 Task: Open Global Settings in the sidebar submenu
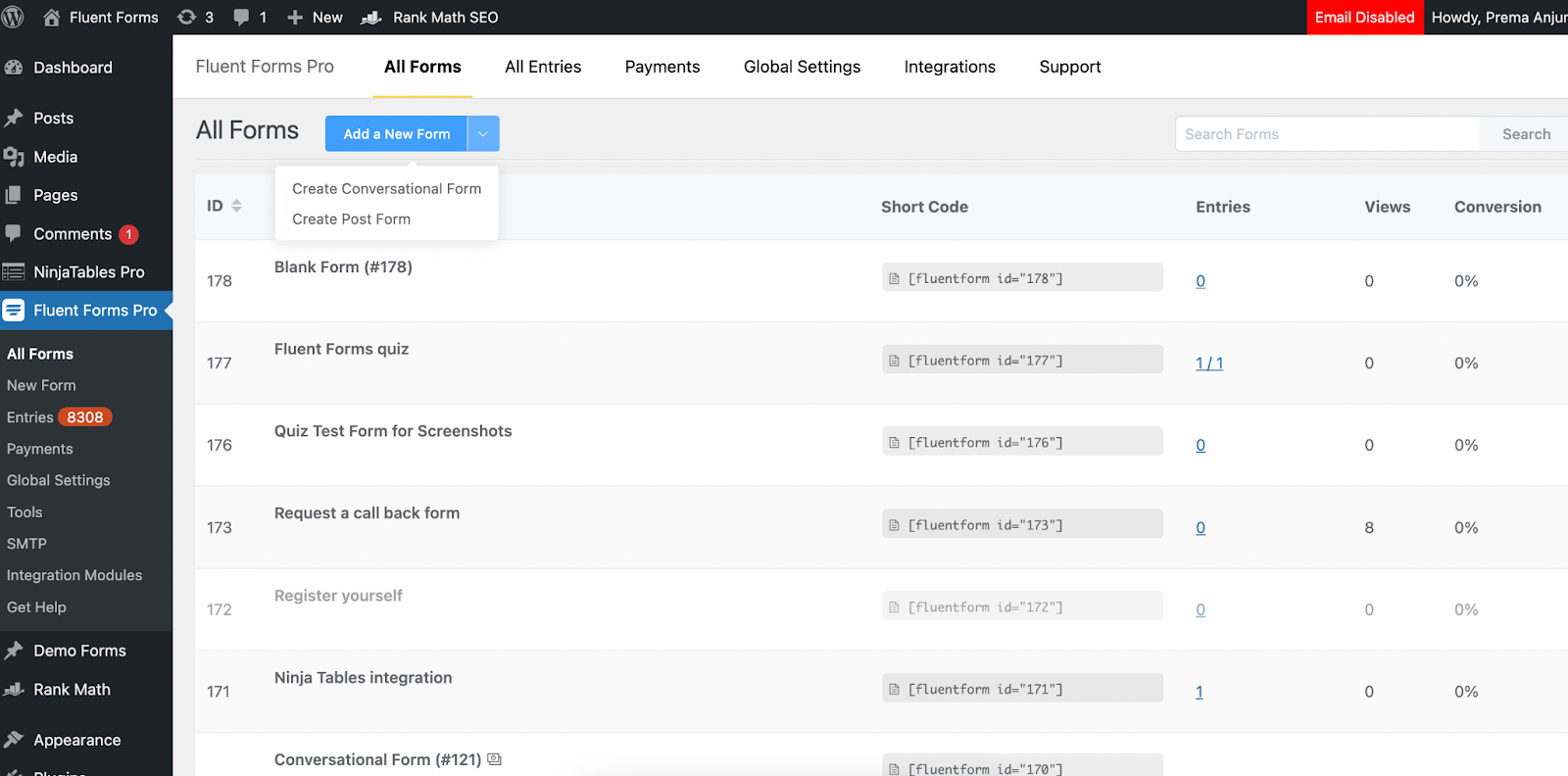click(59, 480)
